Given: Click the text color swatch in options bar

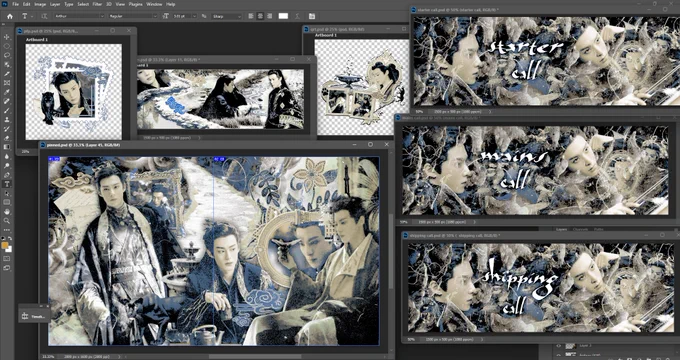Looking at the screenshot, I should pyautogui.click(x=283, y=16).
